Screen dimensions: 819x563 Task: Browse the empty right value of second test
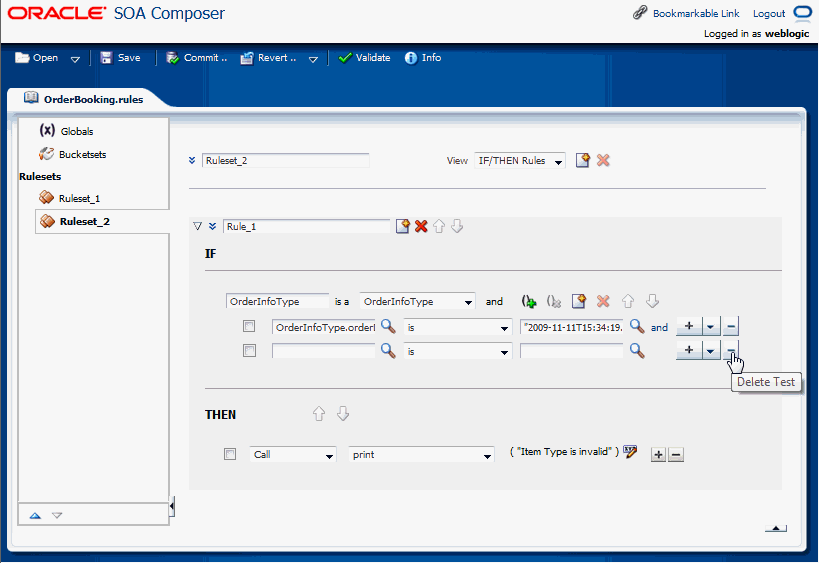(x=637, y=350)
